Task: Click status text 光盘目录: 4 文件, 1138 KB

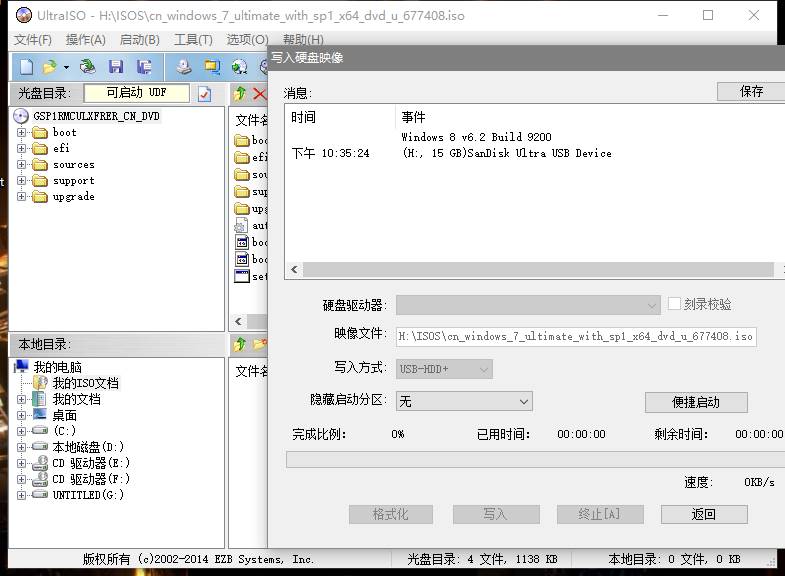Action: point(482,559)
